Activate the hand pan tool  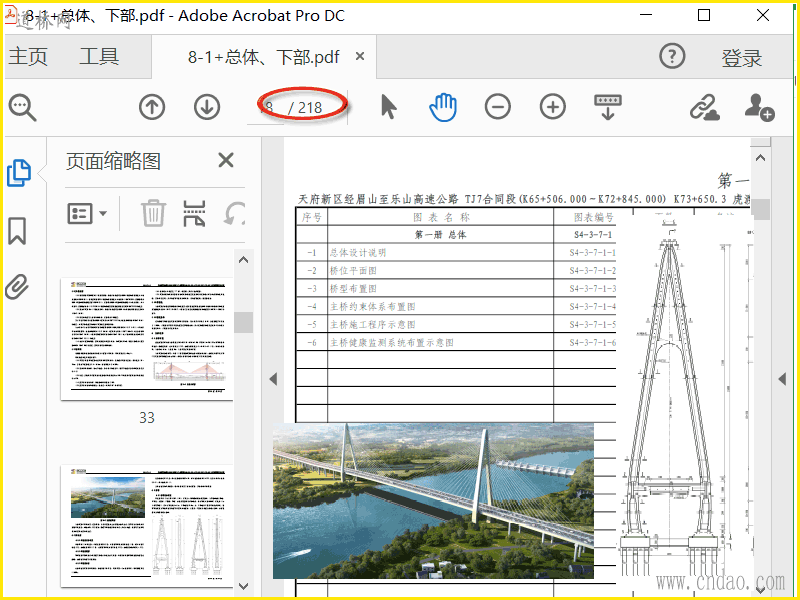click(443, 107)
